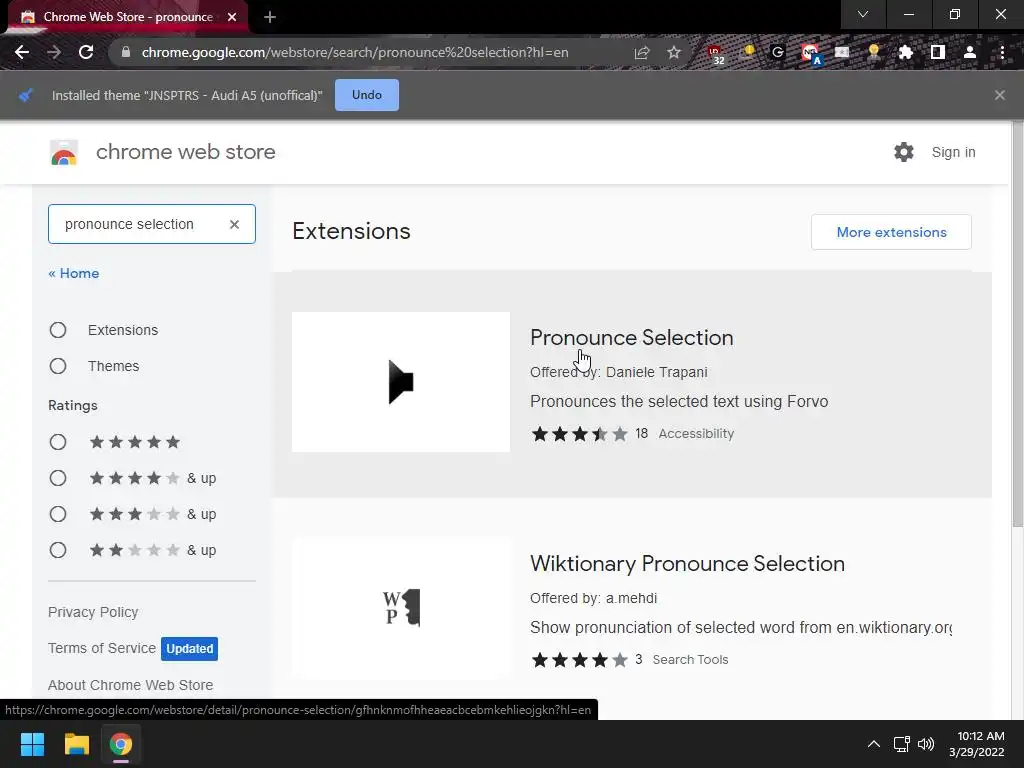
Task: Click the browser address bar URL
Action: pyautogui.click(x=355, y=52)
